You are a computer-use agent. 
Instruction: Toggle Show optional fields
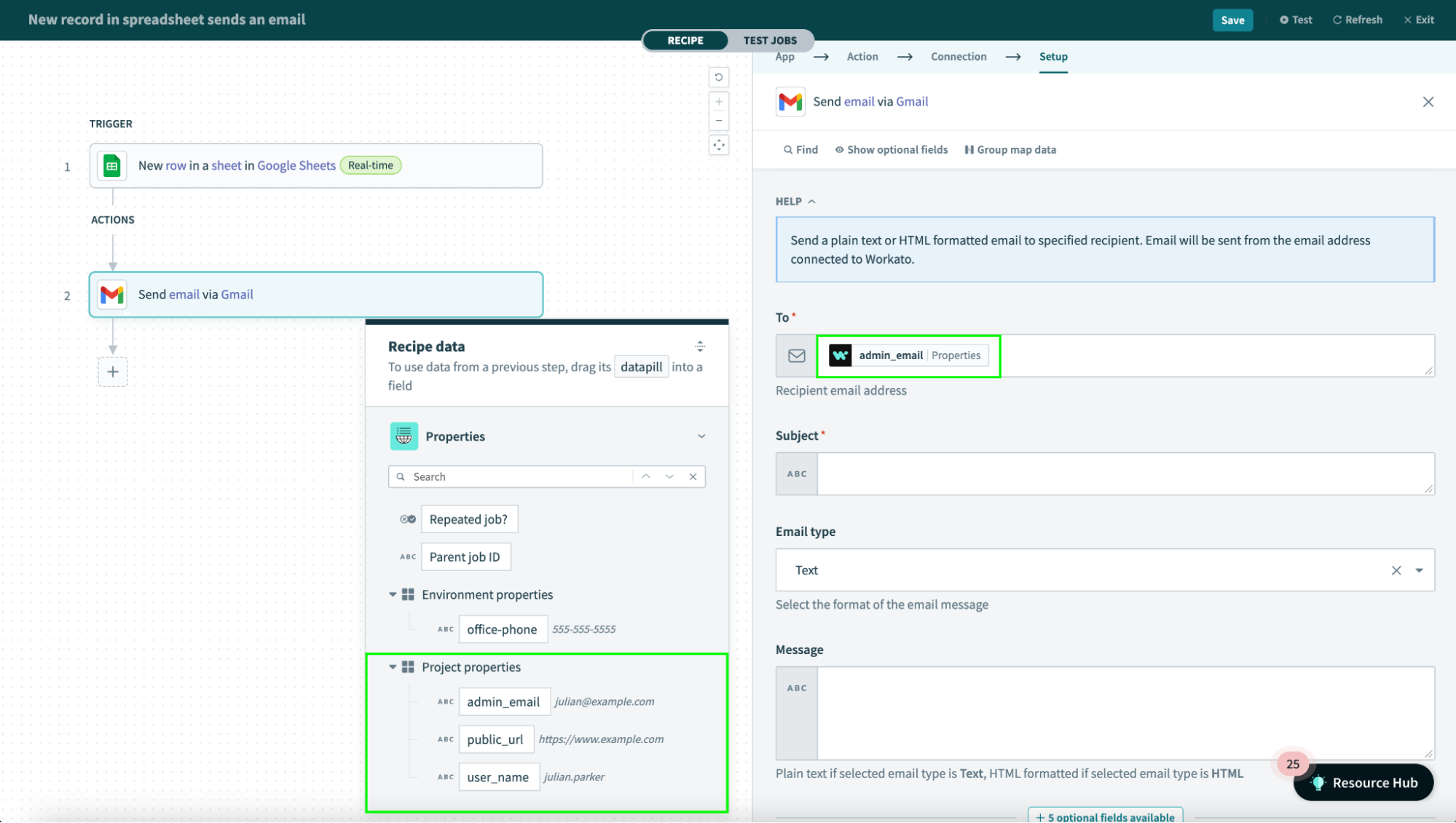(x=892, y=149)
